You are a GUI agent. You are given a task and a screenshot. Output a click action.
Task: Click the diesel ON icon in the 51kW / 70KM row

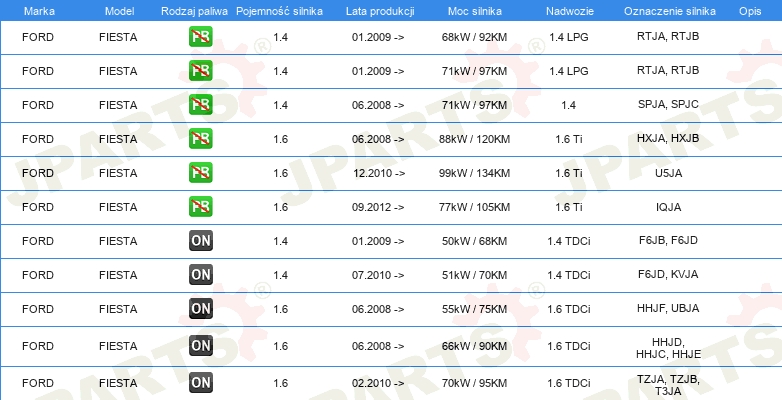click(200, 275)
